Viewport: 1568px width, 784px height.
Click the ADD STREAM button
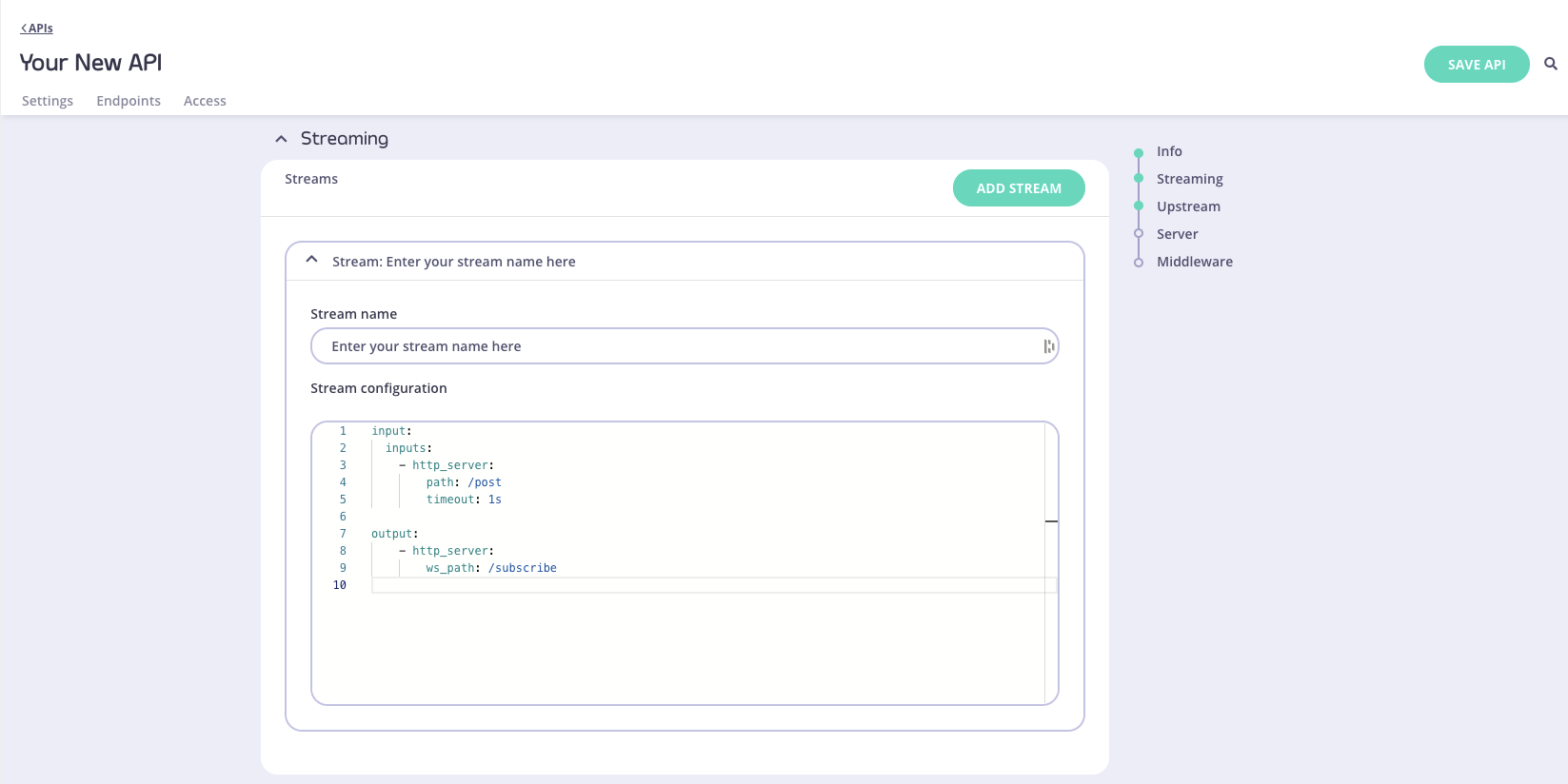(1019, 188)
